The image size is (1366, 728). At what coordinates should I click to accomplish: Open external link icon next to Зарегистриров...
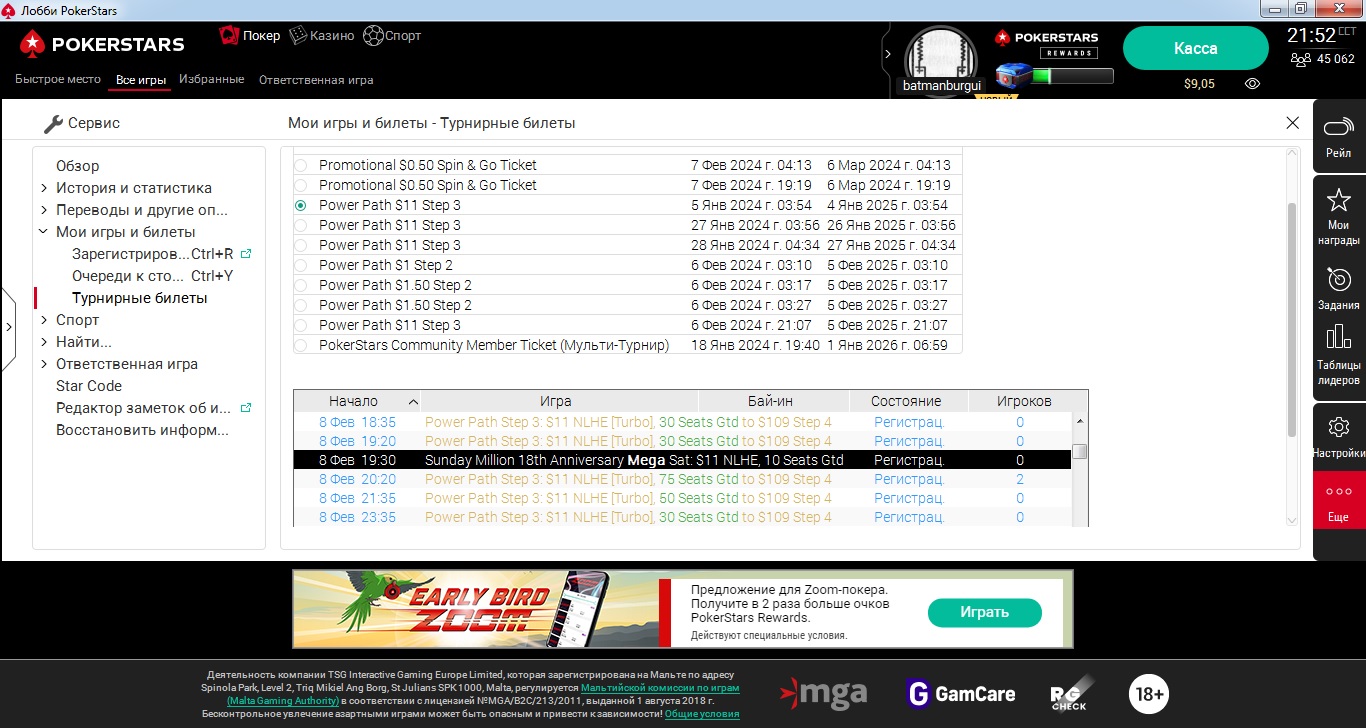click(246, 254)
